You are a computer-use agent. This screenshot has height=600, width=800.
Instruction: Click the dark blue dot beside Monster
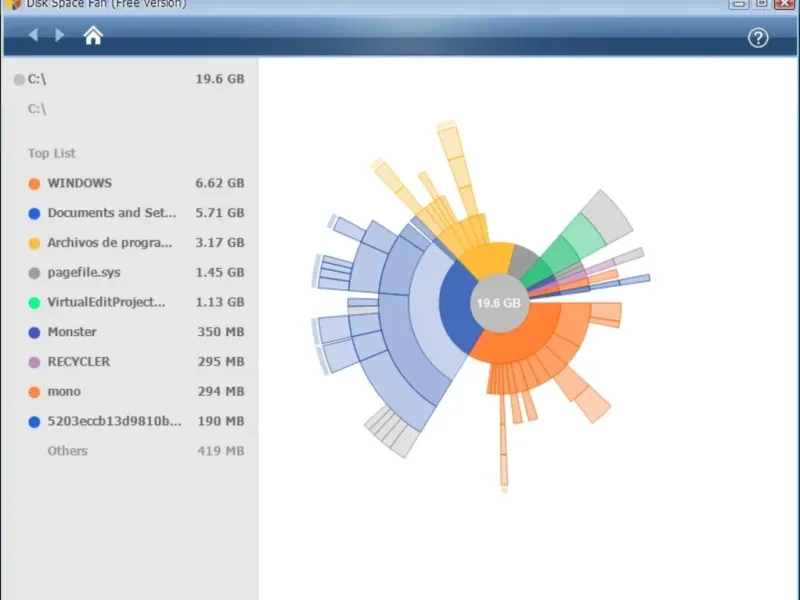34,333
